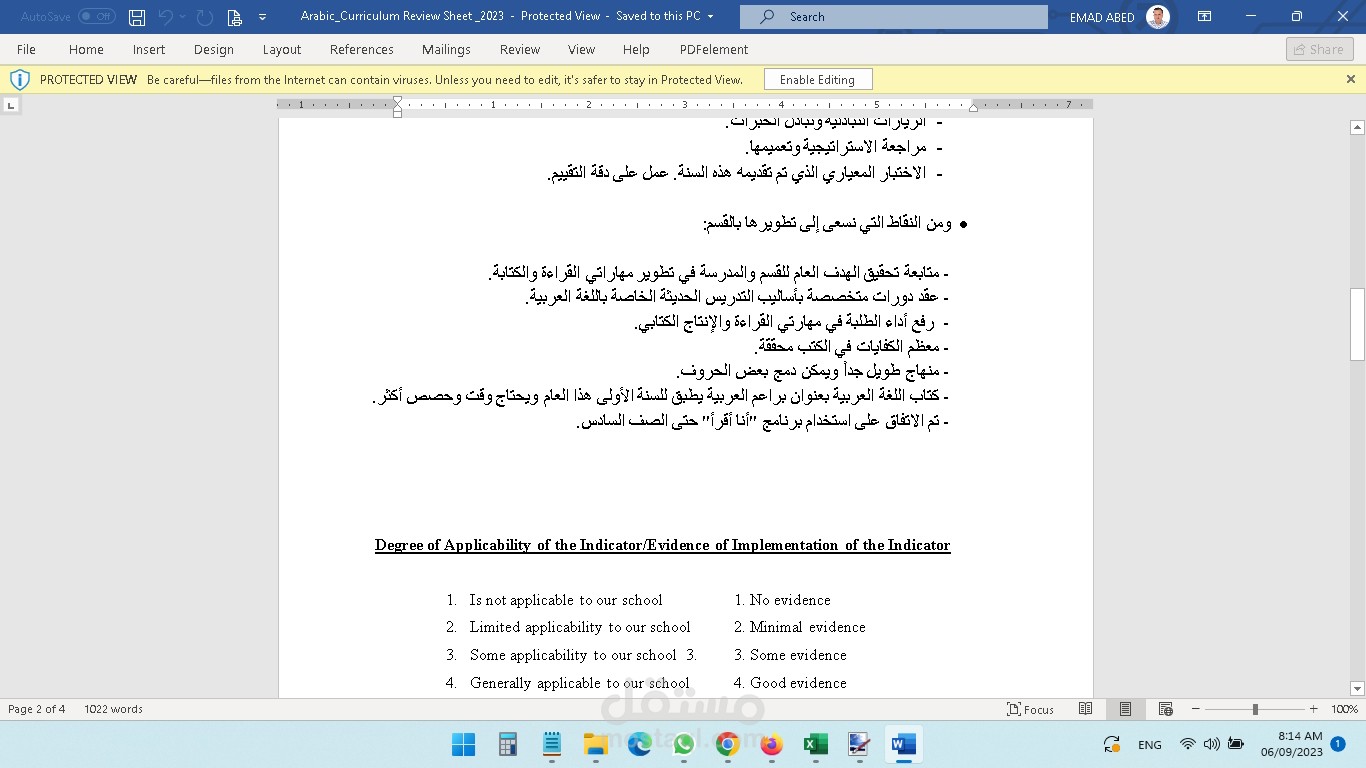Click the text "Limited applicability to our school"
The image size is (1366, 768).
click(580, 627)
